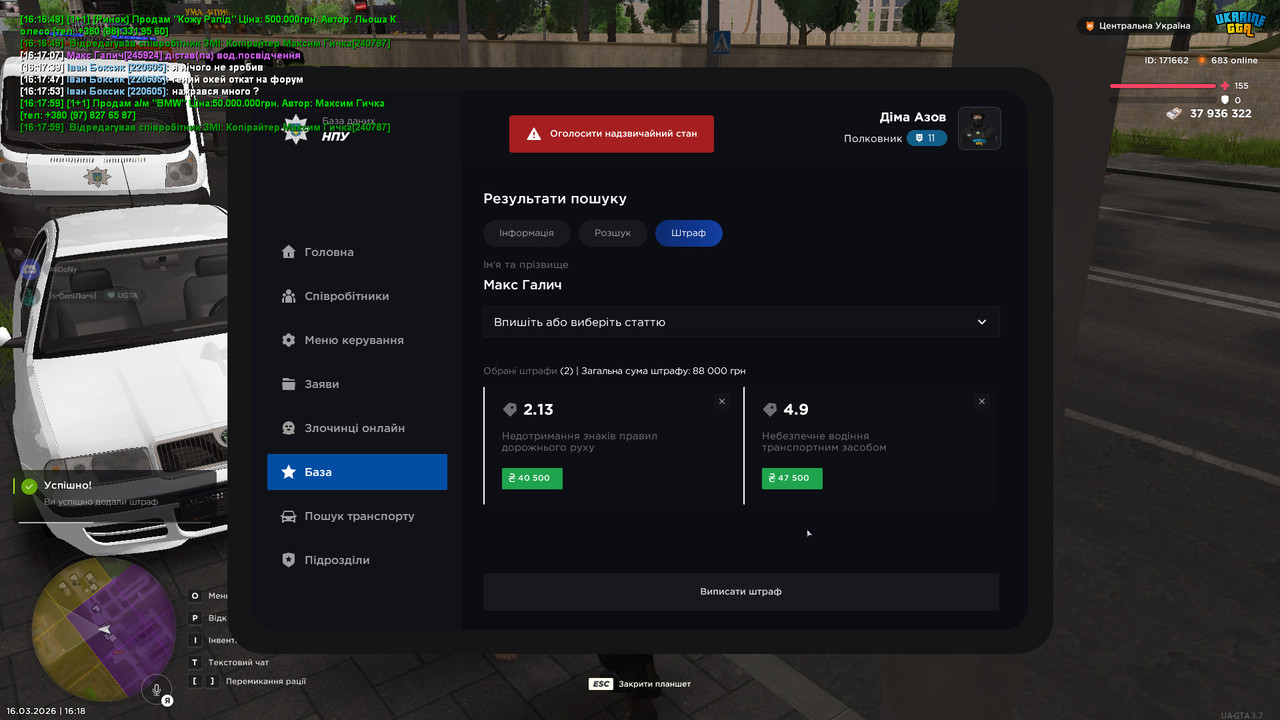Open the Впишіть або виберіть статтю dropdown

tap(741, 322)
